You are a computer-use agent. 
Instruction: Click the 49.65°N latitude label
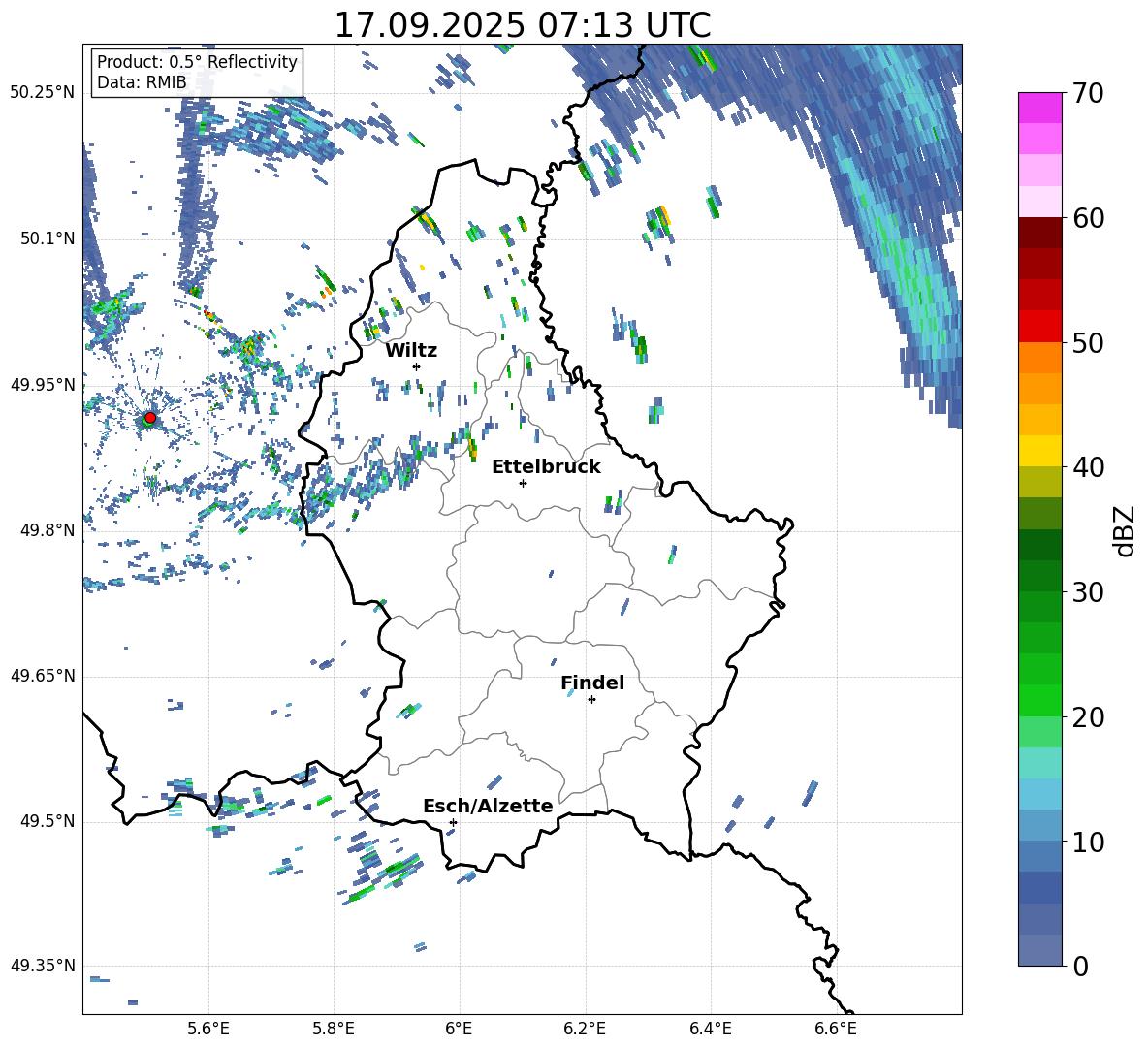43,676
